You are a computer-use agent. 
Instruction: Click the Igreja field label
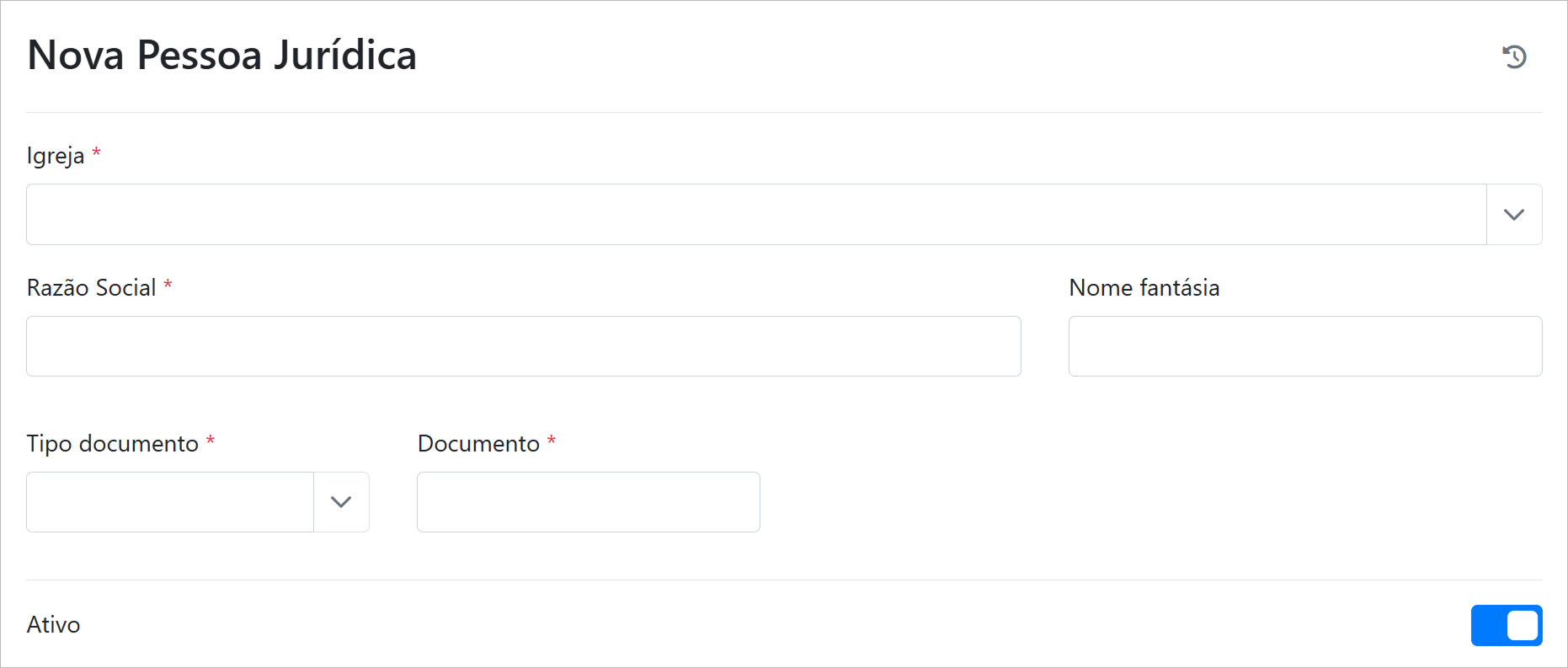click(x=56, y=156)
